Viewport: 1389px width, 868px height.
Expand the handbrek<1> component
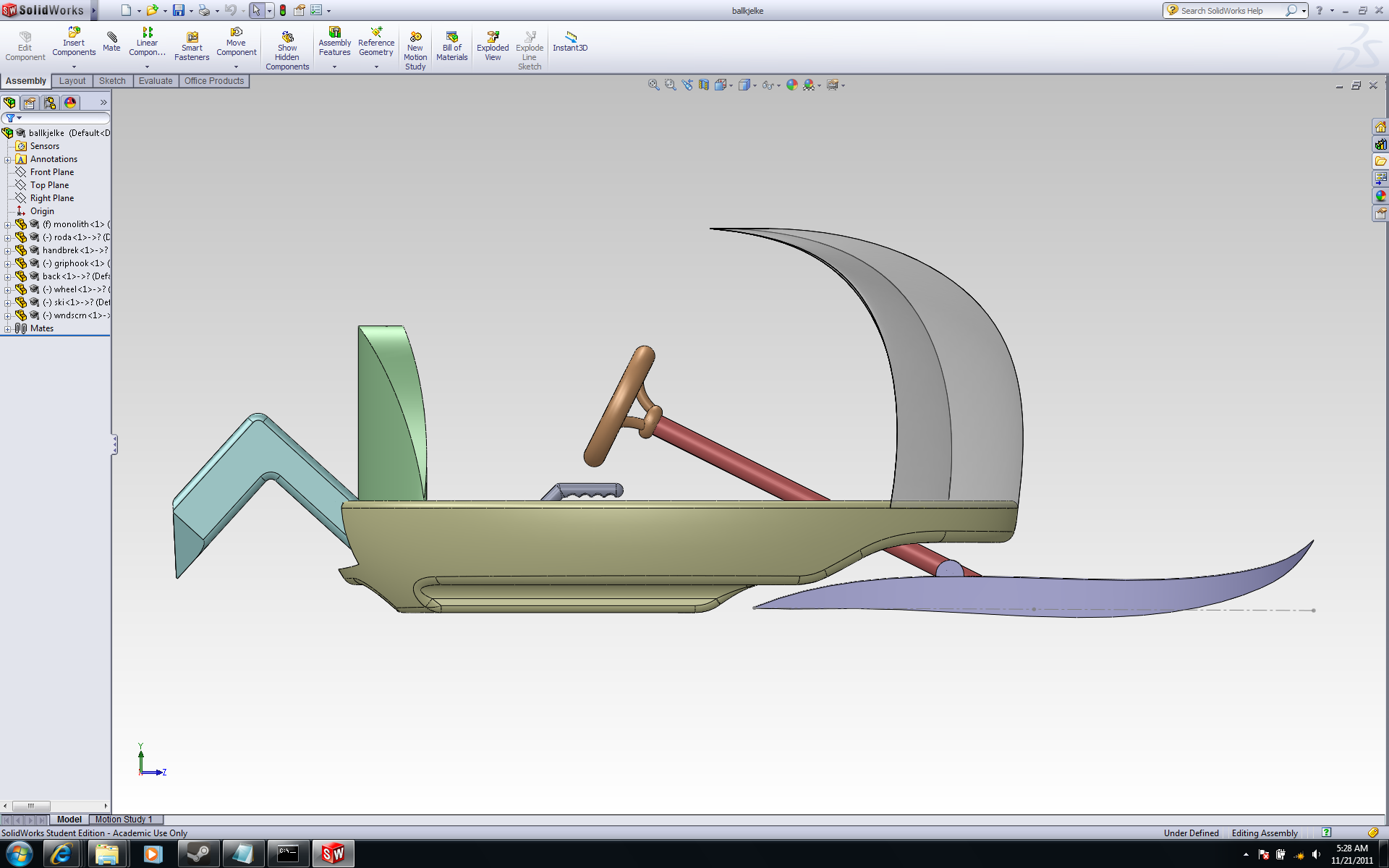(x=7, y=251)
